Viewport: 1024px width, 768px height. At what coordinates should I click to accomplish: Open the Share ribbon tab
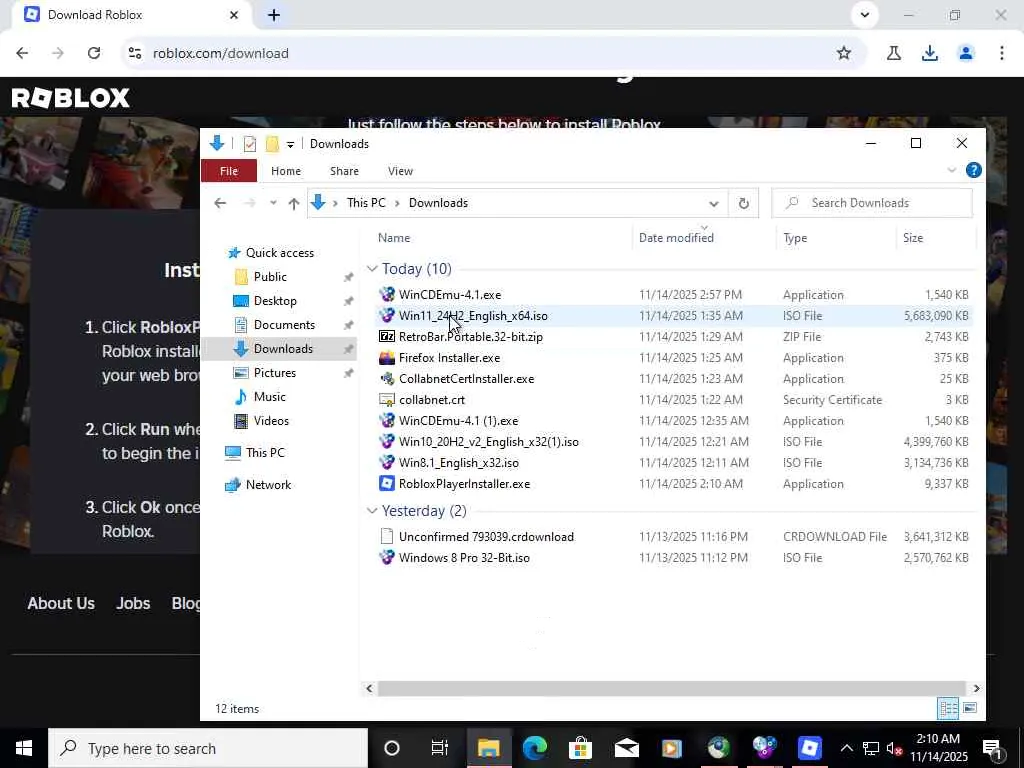[344, 171]
